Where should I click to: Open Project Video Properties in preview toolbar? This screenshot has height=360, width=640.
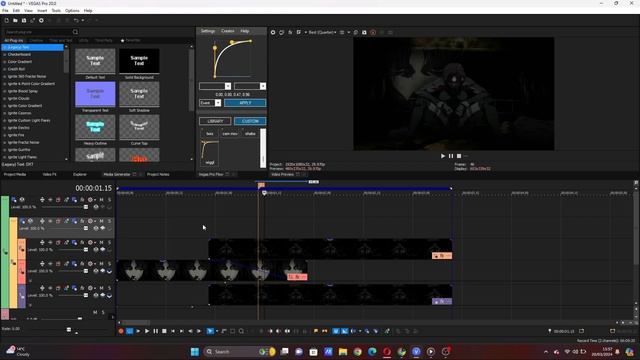[273, 32]
